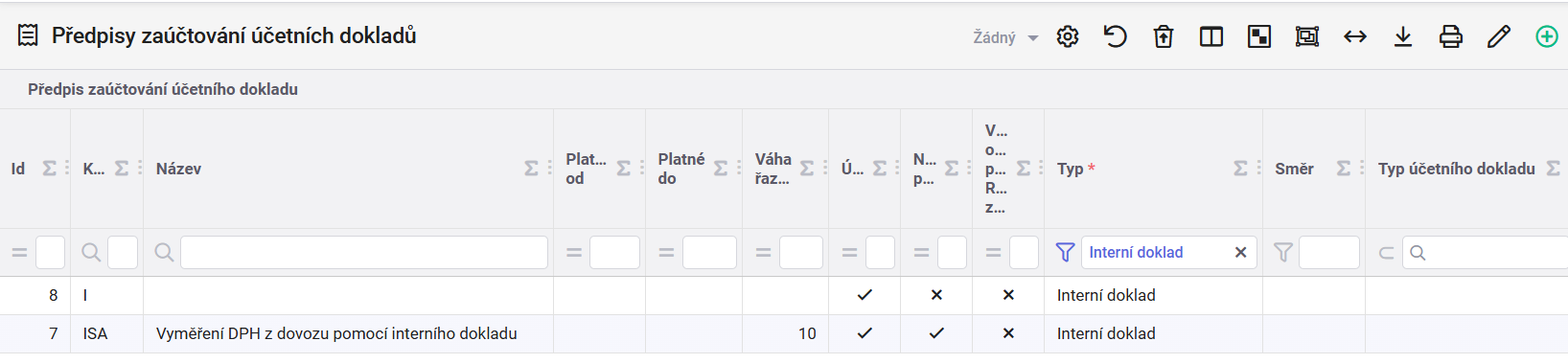Click the fit width arrows icon
This screenshot has height=364, width=1568.
[1355, 36]
